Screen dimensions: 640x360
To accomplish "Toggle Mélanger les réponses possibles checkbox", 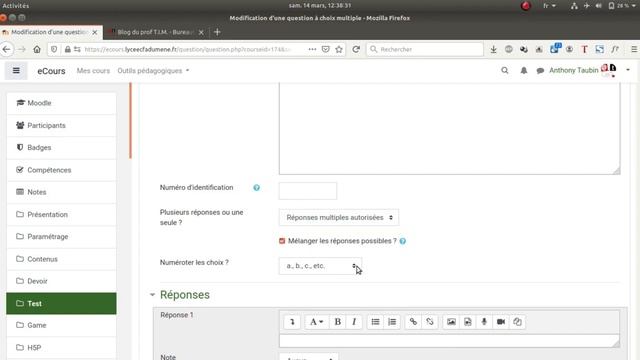I will pyautogui.click(x=282, y=241).
